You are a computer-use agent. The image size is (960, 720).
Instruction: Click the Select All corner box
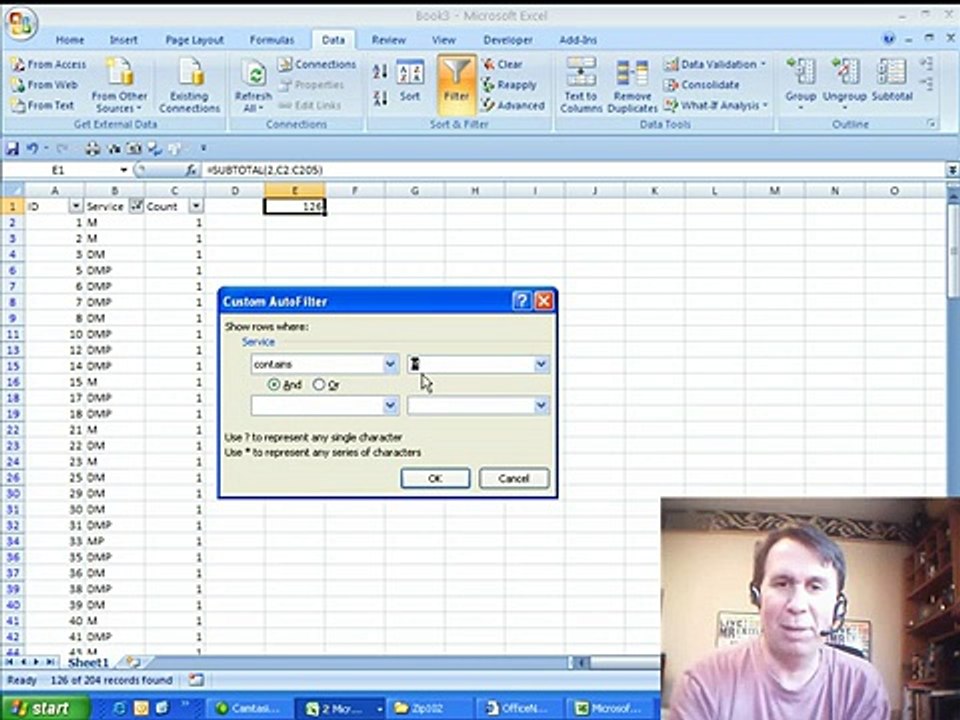pyautogui.click(x=13, y=191)
